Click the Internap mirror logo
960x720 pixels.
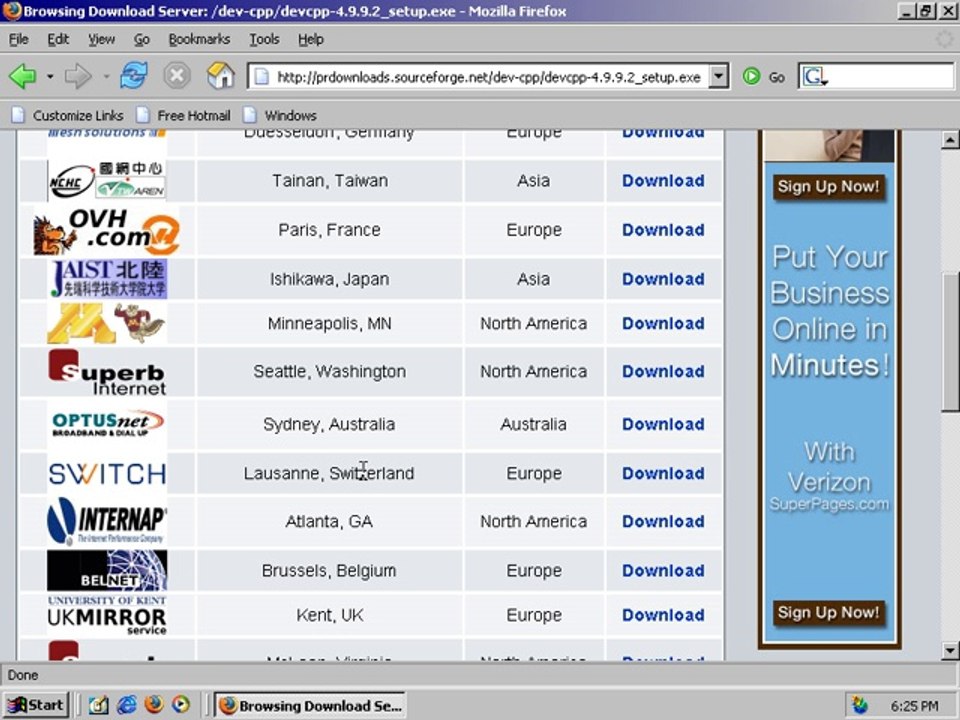107,522
